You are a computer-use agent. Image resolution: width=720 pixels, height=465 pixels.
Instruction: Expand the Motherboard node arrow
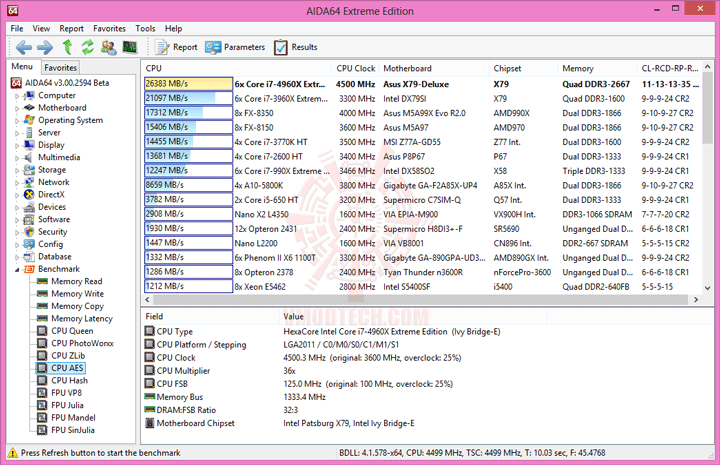[x=17, y=108]
